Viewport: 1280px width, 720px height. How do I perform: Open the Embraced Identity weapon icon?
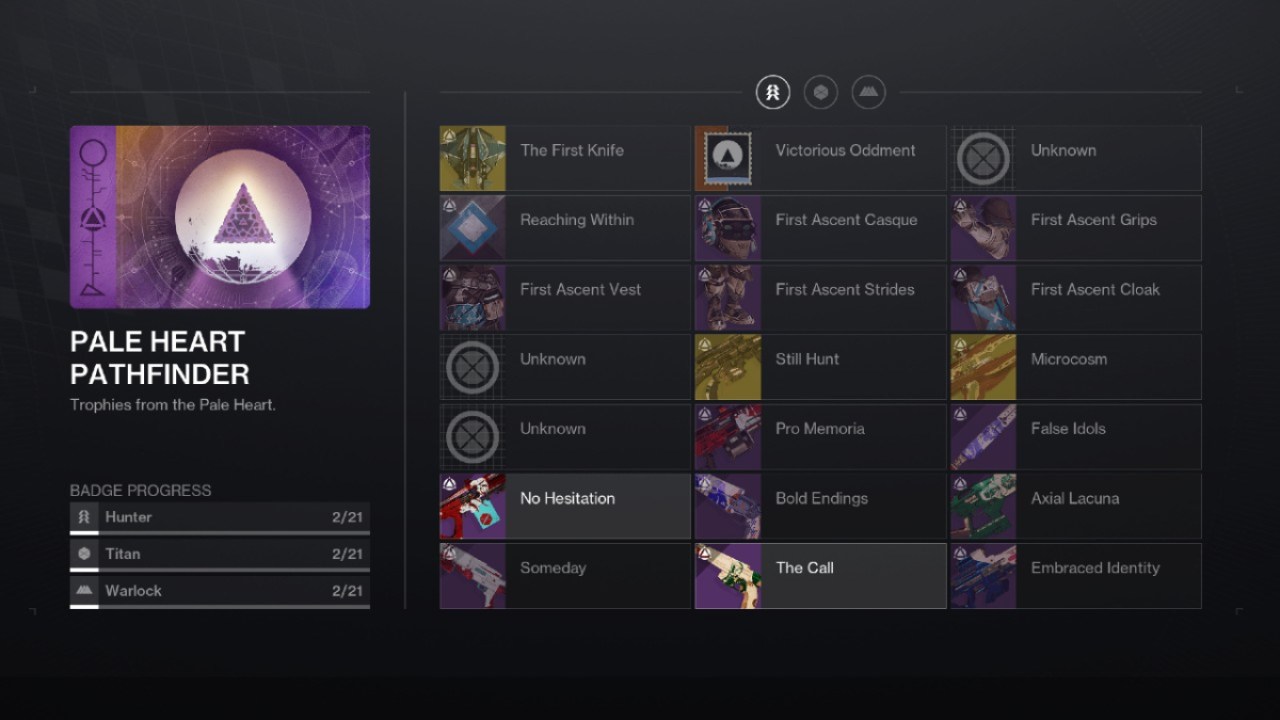pos(983,576)
